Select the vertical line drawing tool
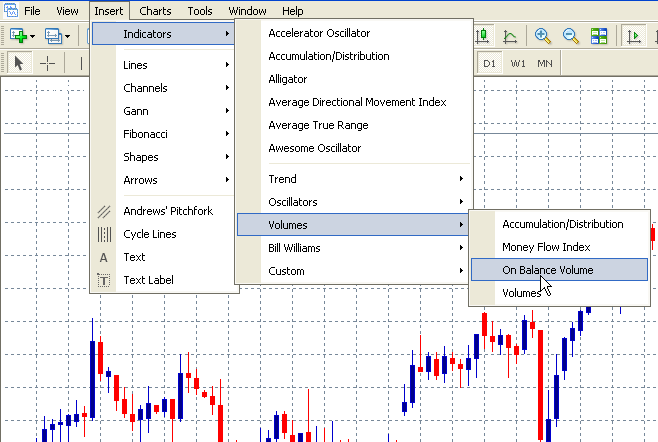Image resolution: width=658 pixels, height=442 pixels. pyautogui.click(x=81, y=63)
